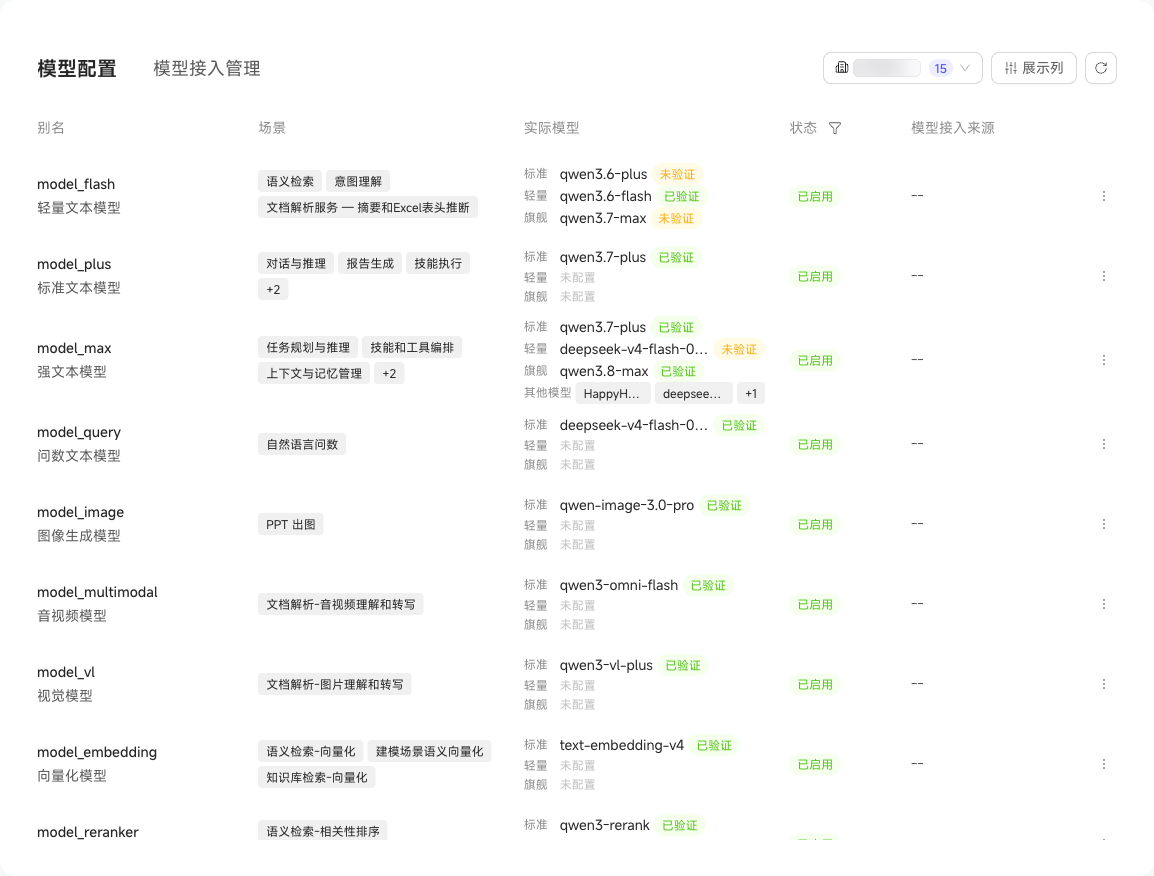Click the 任务规划与推理 scene tag
The height and width of the screenshot is (876, 1154).
308,347
